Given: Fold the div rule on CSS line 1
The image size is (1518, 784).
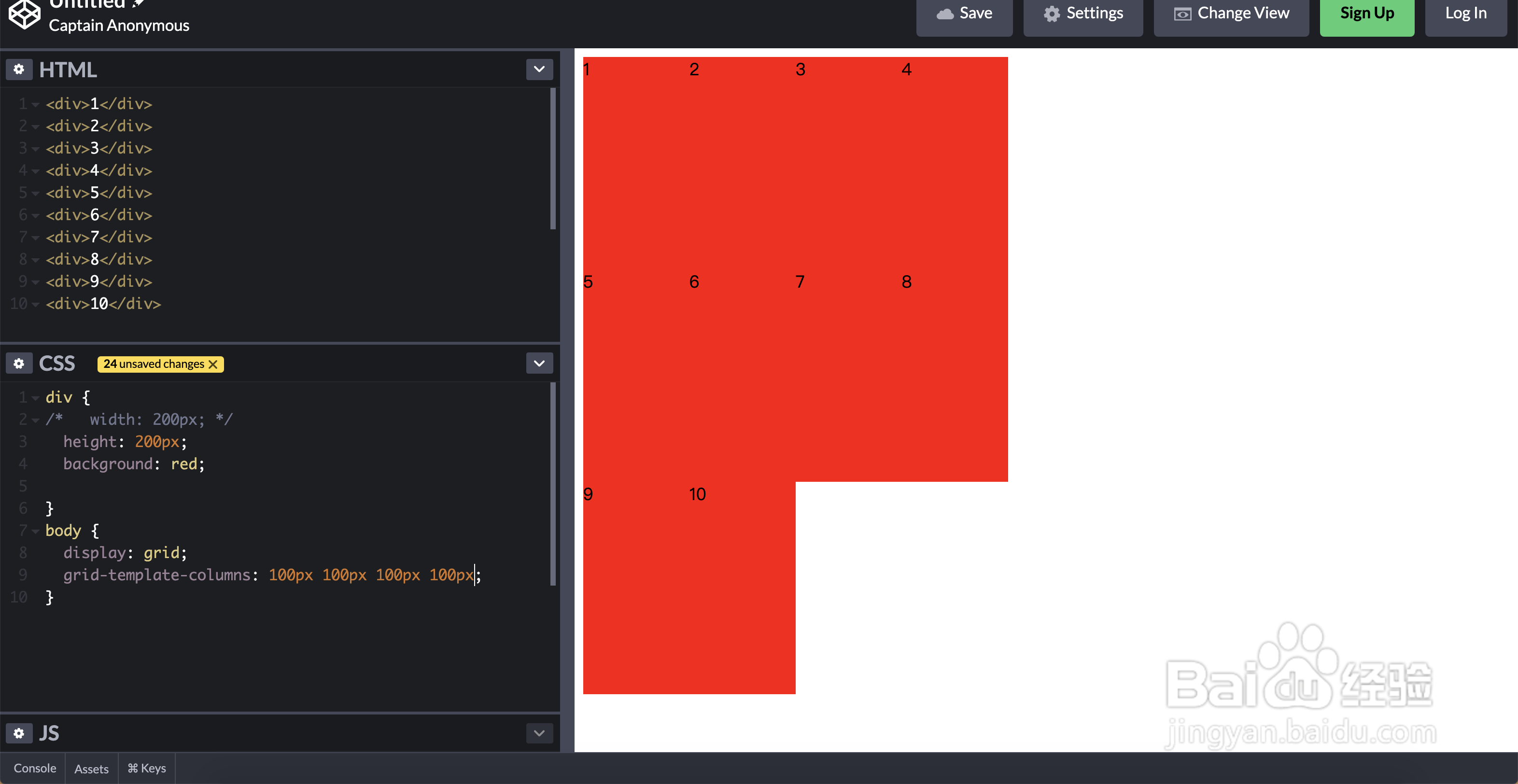Looking at the screenshot, I should tap(35, 398).
